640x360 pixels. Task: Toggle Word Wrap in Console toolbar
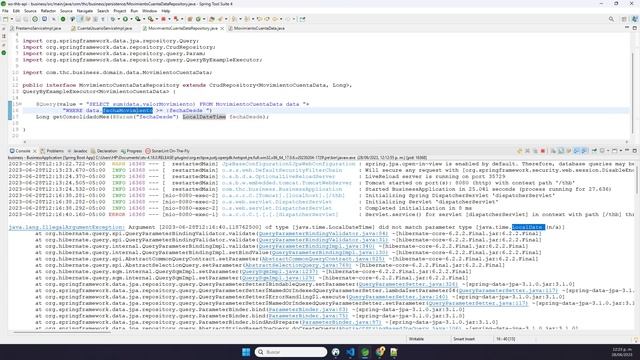tap(569, 151)
